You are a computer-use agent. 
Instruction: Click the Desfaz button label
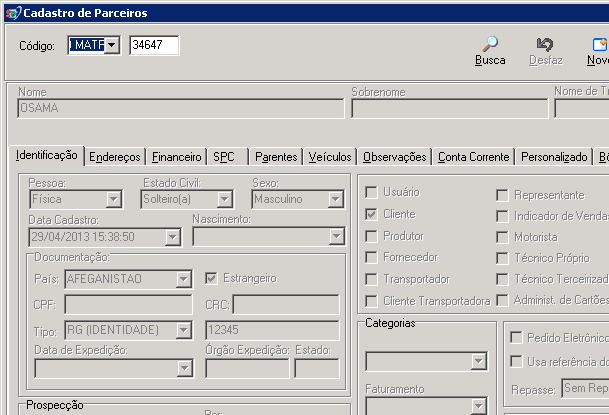[x=545, y=60]
